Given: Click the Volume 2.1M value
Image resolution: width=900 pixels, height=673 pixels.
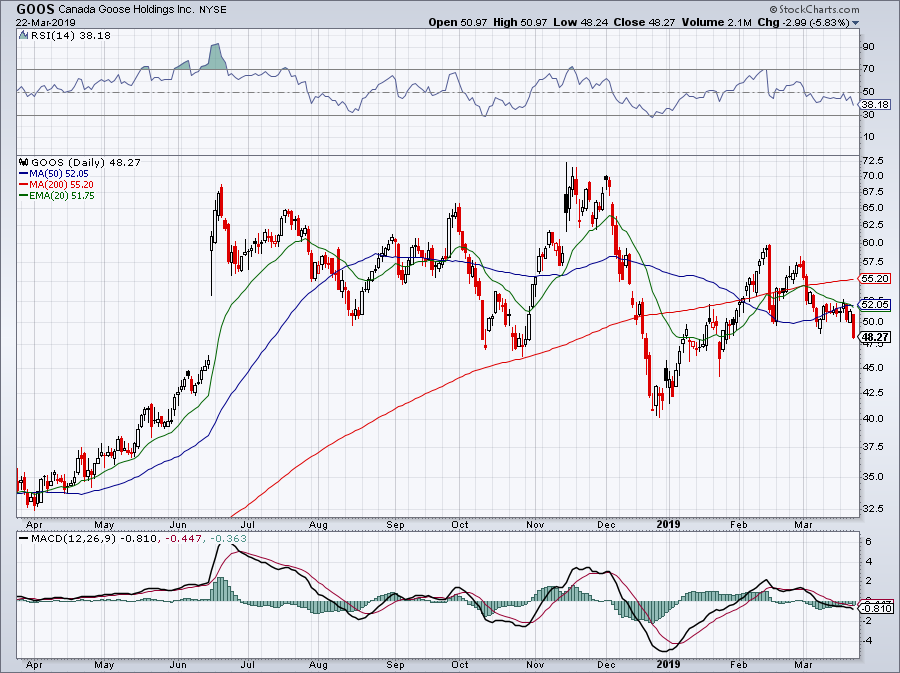Looking at the screenshot, I should click(x=716, y=22).
